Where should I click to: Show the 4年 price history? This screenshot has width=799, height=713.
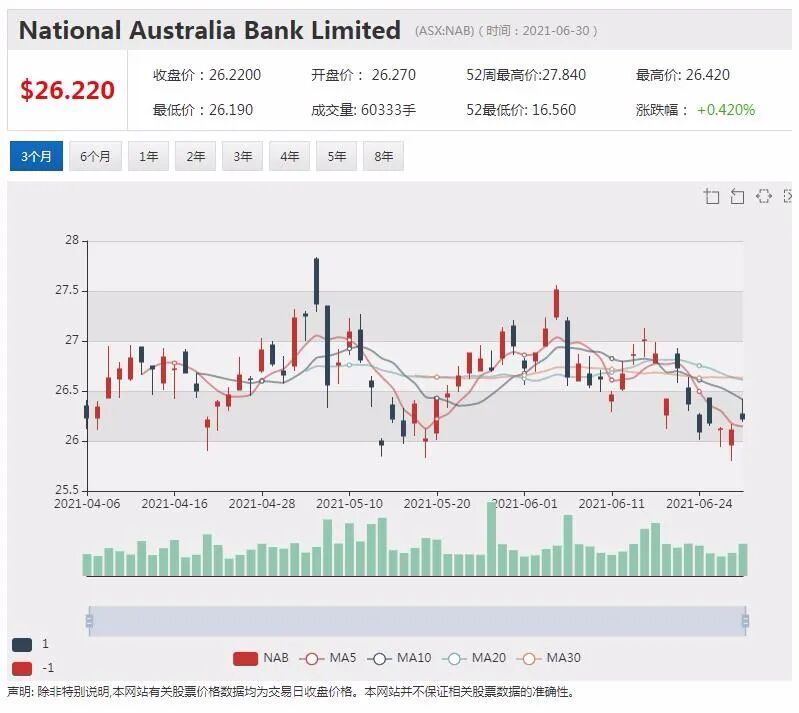[x=289, y=156]
